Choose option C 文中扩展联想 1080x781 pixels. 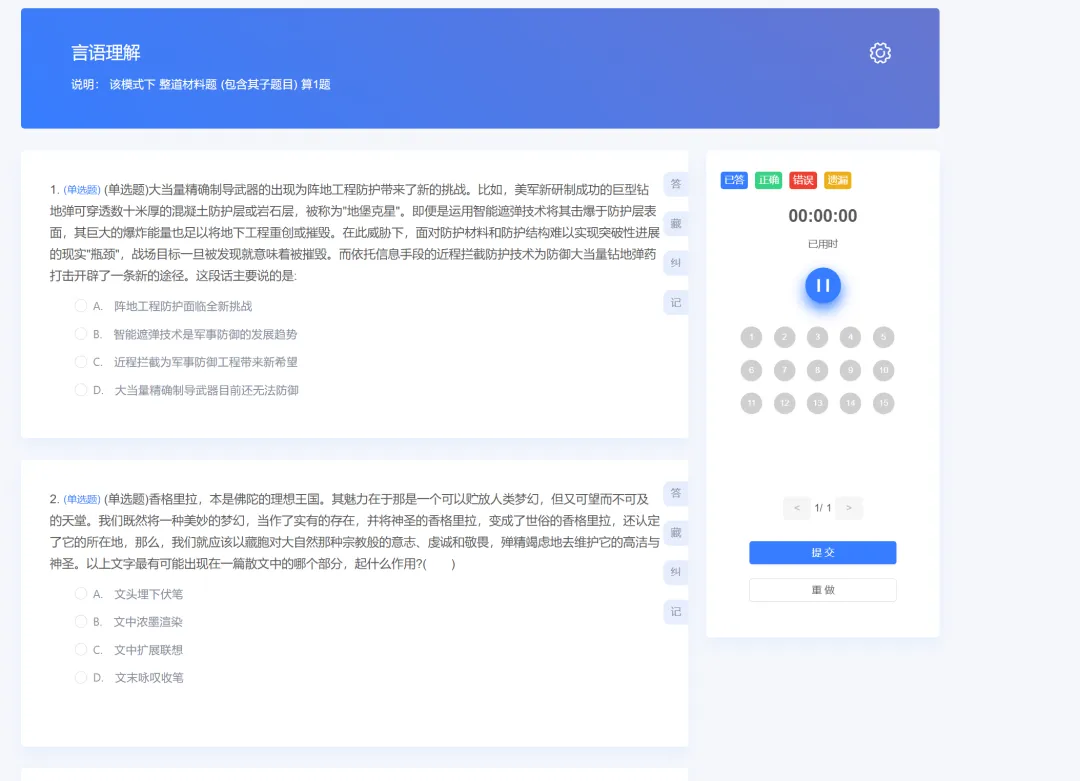129,649
